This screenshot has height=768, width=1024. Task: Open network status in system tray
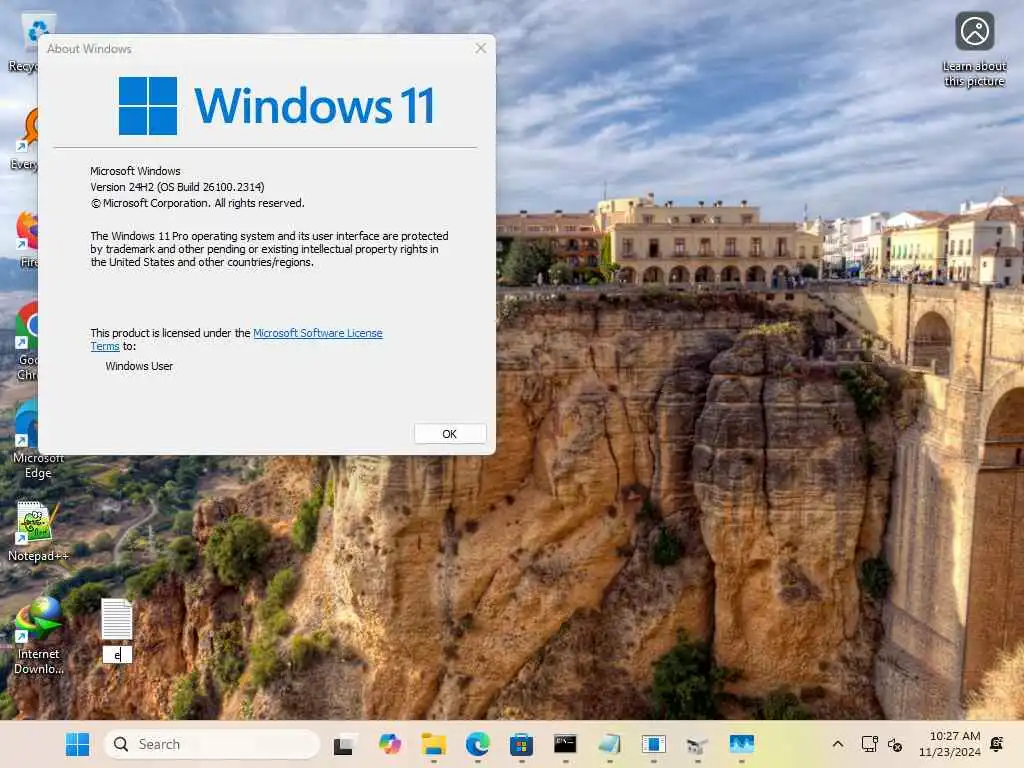(869, 744)
